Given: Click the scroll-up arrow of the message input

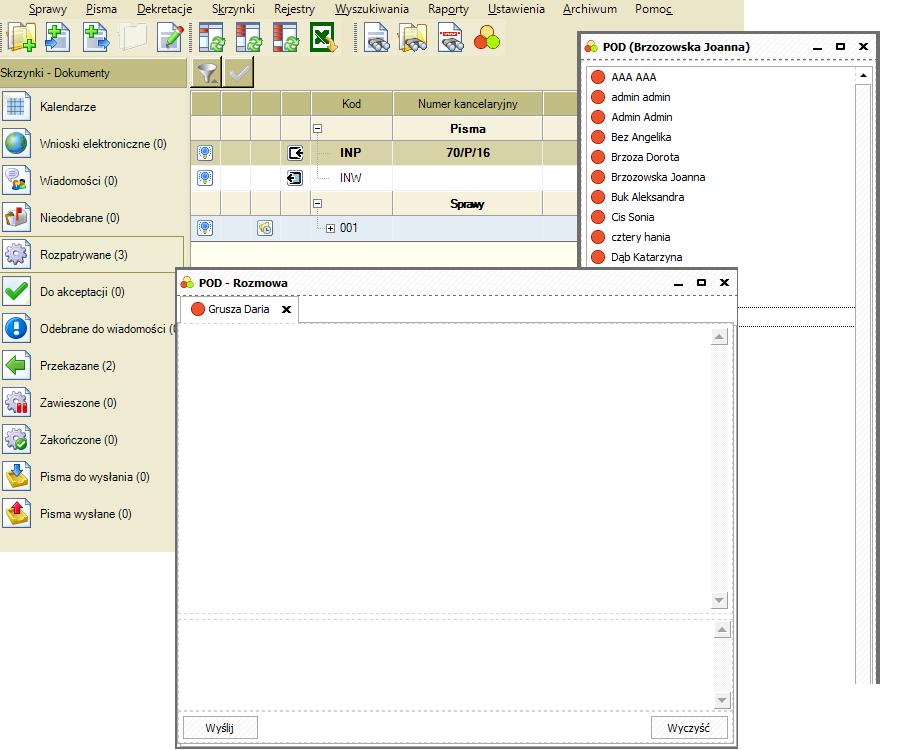Looking at the screenshot, I should [722, 629].
